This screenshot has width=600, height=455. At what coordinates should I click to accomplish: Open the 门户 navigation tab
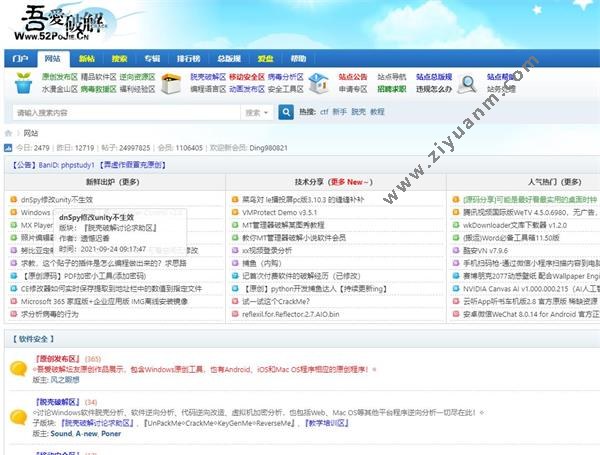click(20, 59)
